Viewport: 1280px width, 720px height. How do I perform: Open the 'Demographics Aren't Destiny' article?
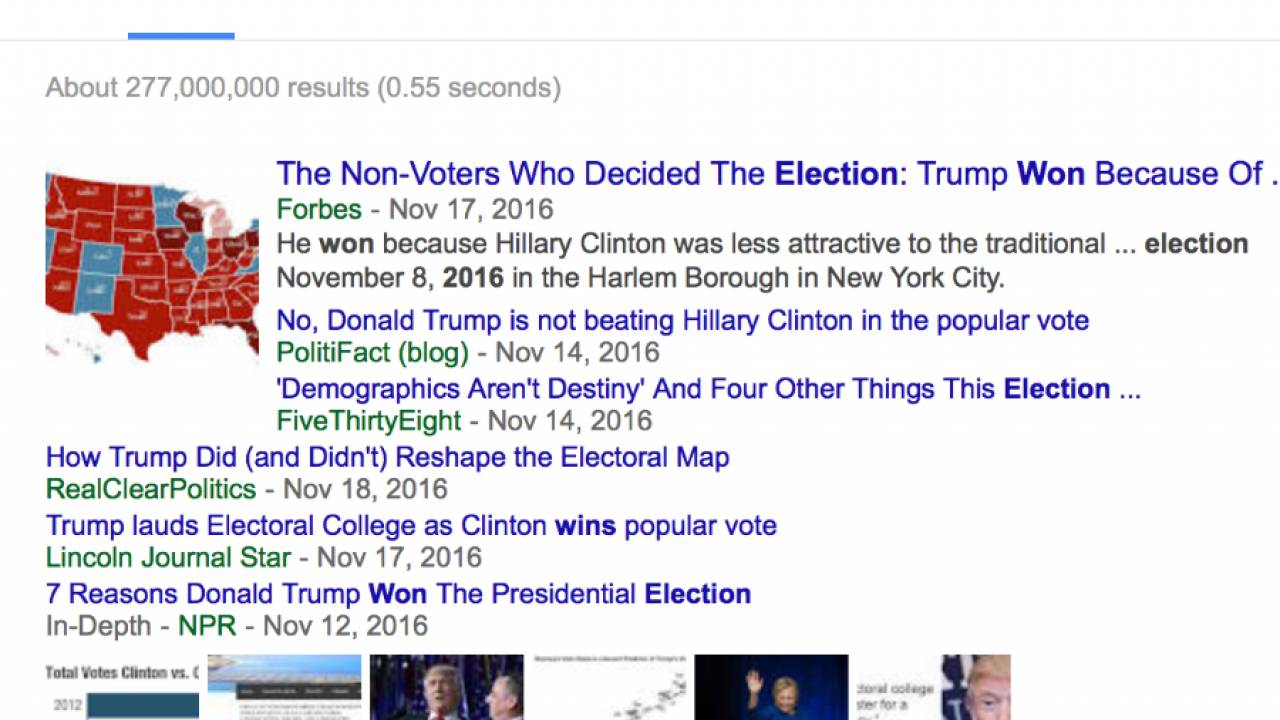708,389
